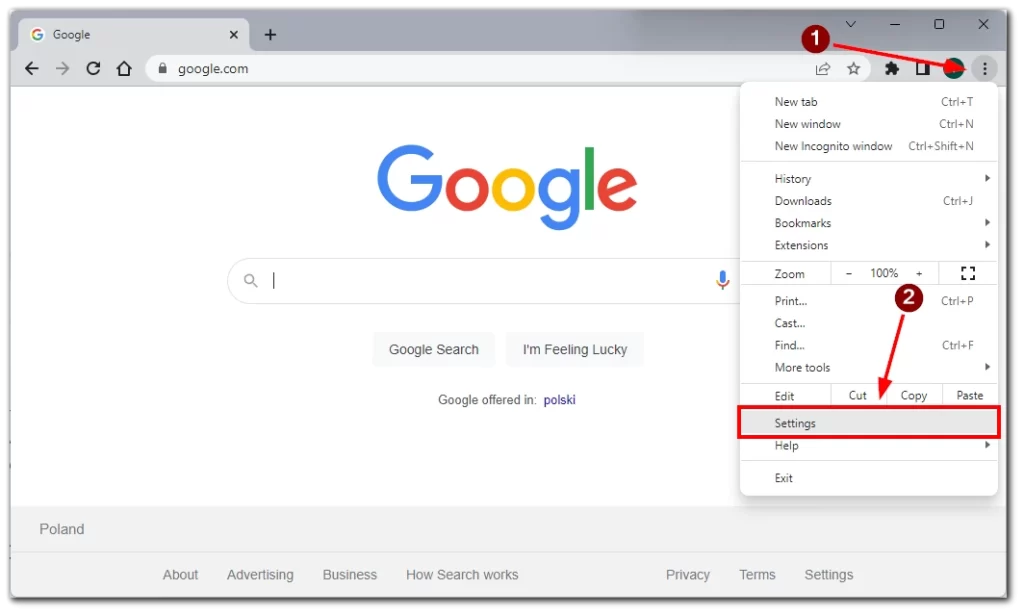Click Cut in the Edit row
The height and width of the screenshot is (615, 1024).
(x=858, y=396)
